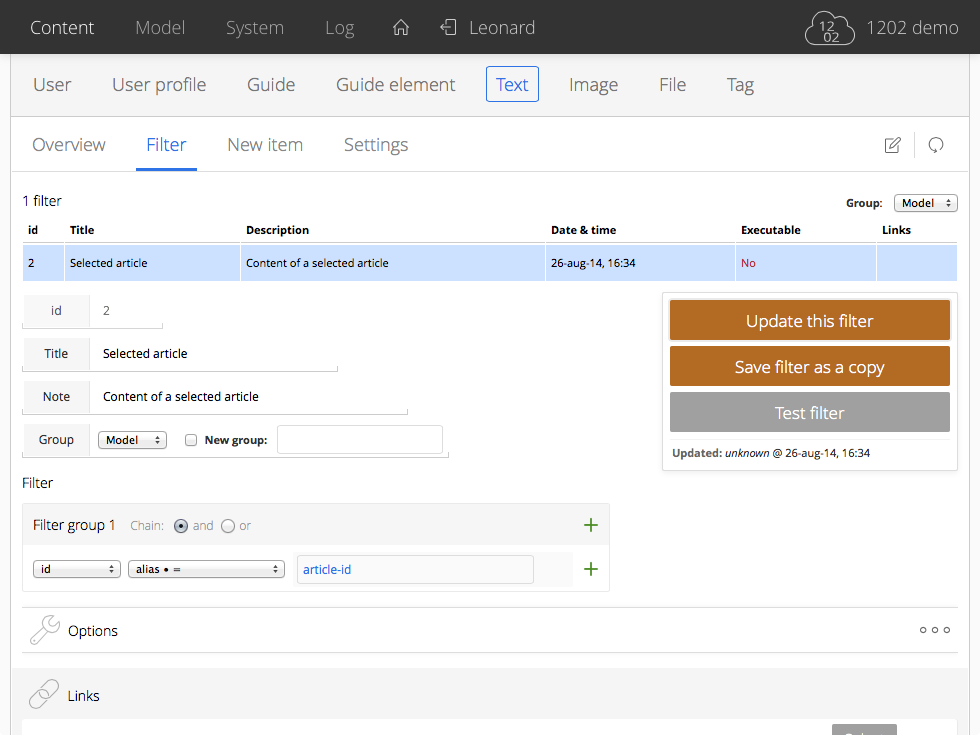The image size is (980, 735).
Task: Click the home icon in top bar
Action: 401,28
